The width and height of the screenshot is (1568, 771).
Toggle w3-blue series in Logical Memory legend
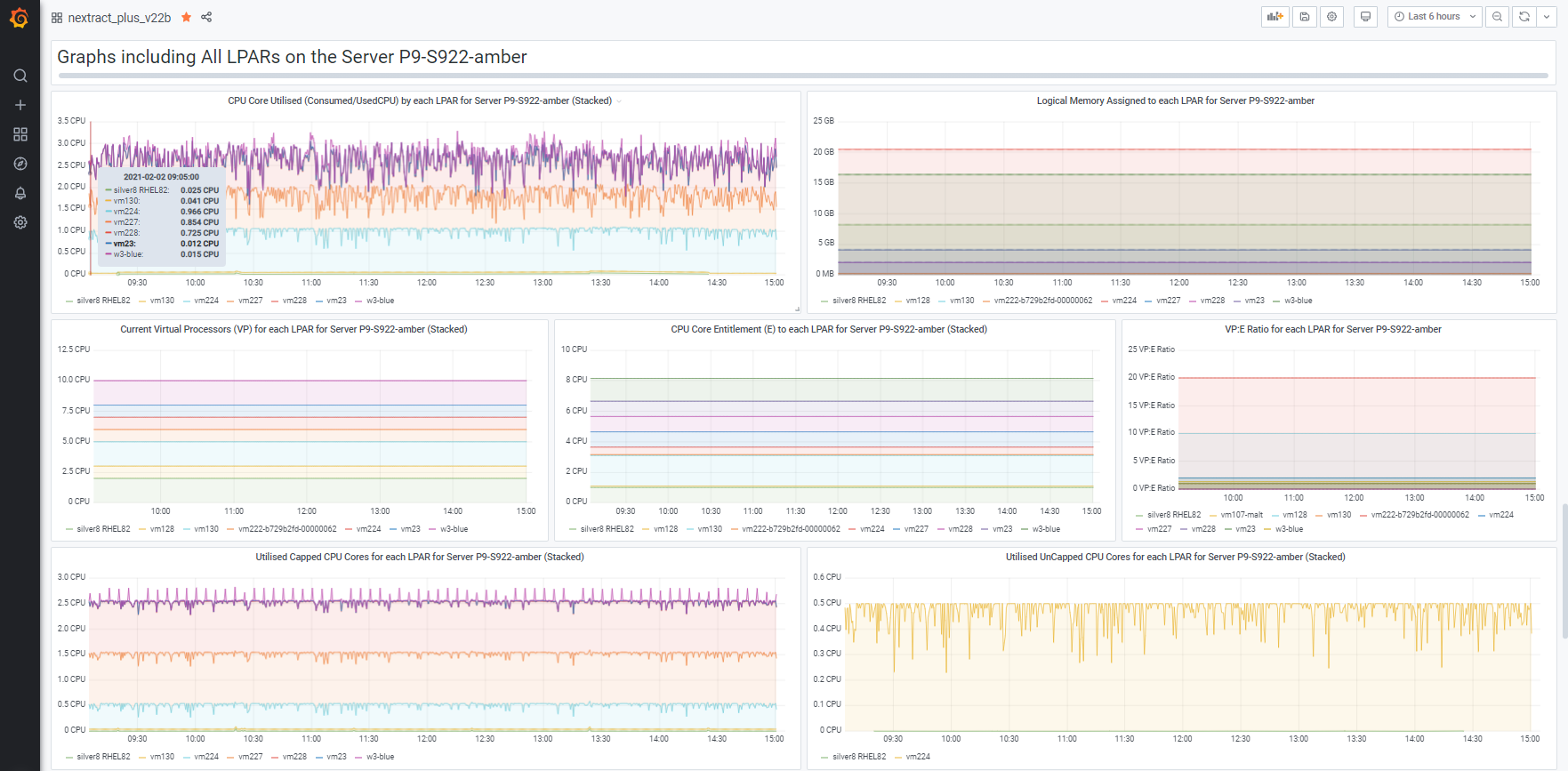pyautogui.click(x=1298, y=301)
